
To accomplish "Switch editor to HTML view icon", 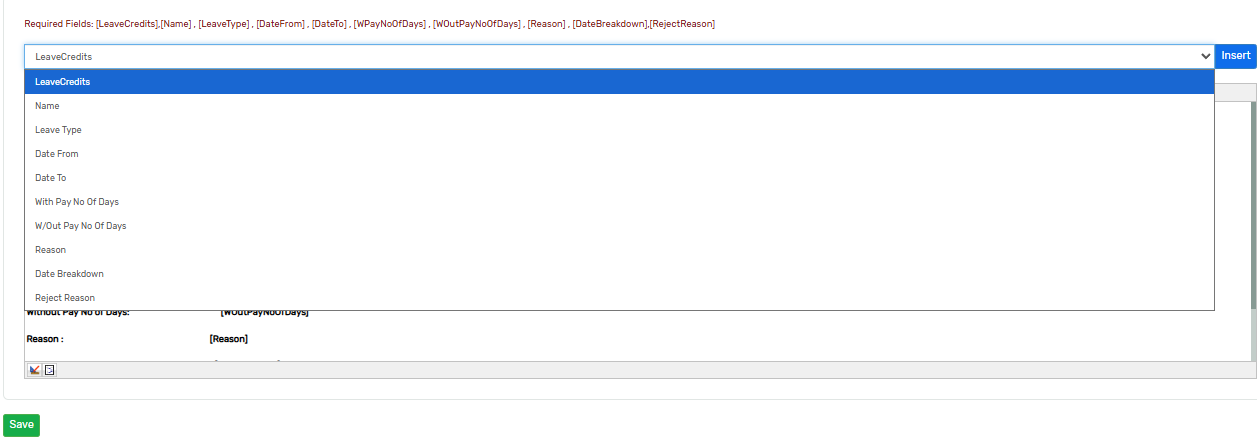I will tap(50, 370).
